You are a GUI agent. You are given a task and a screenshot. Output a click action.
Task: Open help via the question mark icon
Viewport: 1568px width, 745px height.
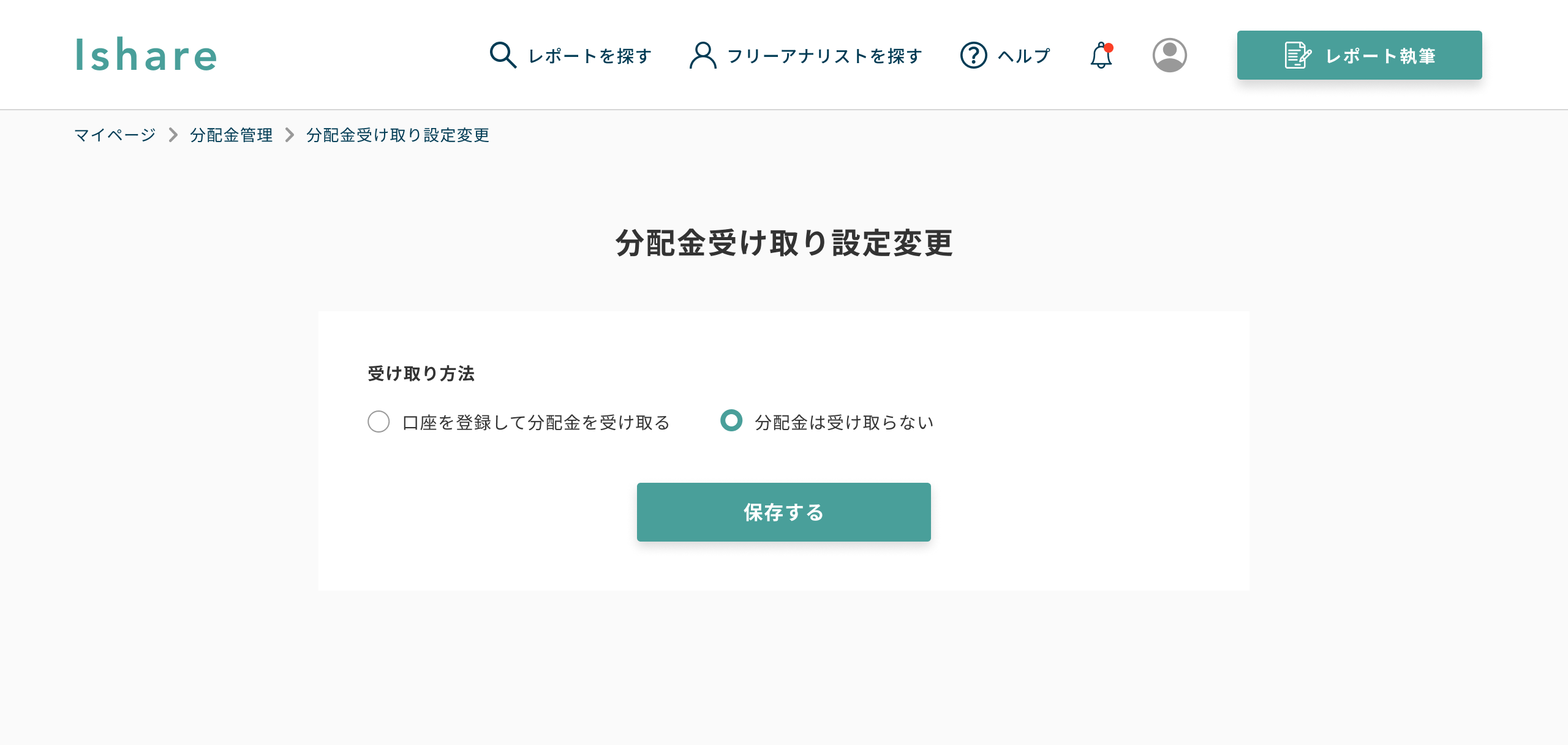pyautogui.click(x=973, y=55)
